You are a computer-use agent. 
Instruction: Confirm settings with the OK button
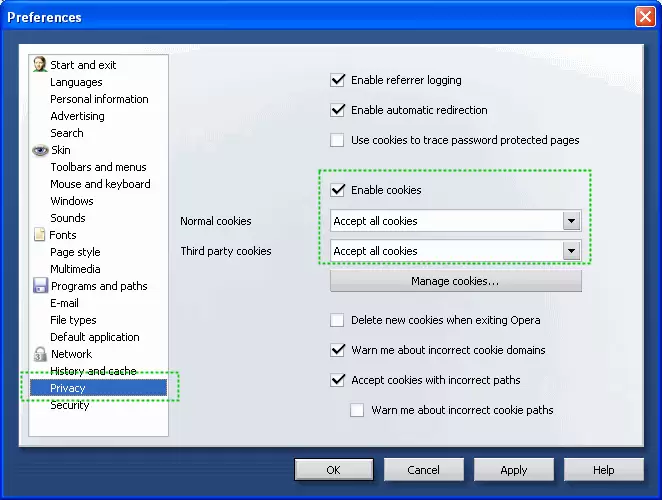pyautogui.click(x=334, y=470)
